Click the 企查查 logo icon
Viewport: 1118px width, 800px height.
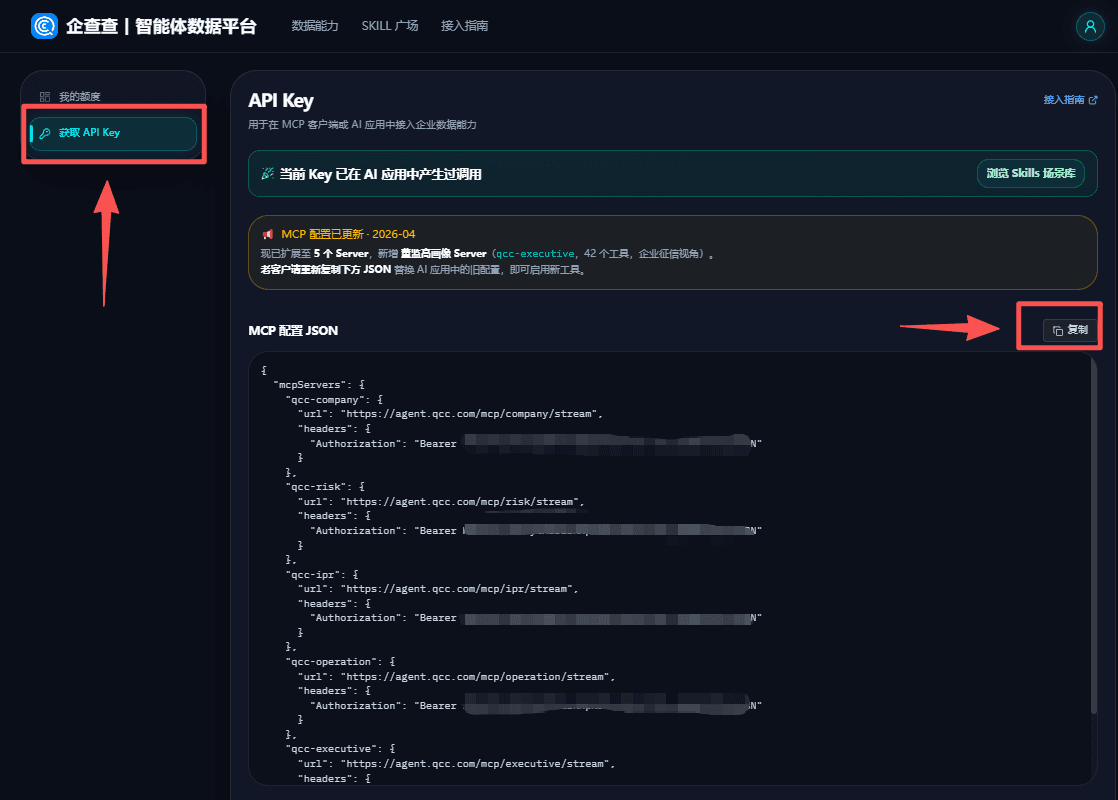click(44, 26)
